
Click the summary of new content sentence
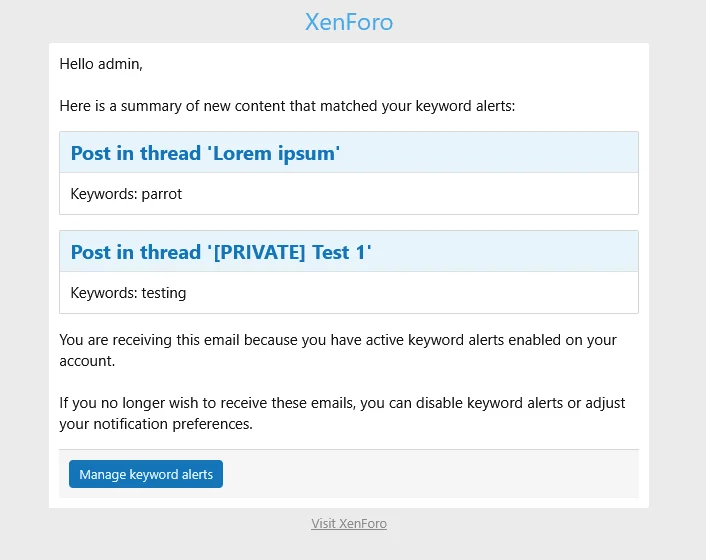click(x=287, y=106)
